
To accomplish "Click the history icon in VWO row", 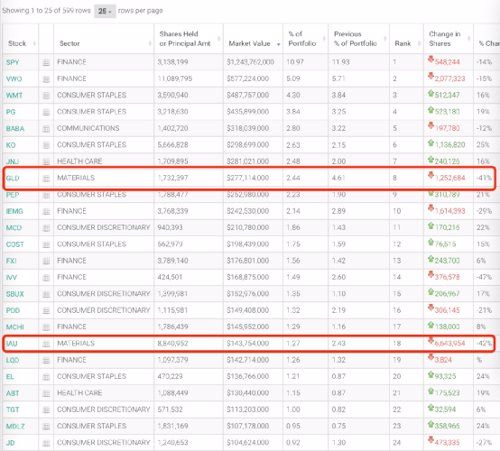I will point(46,79).
